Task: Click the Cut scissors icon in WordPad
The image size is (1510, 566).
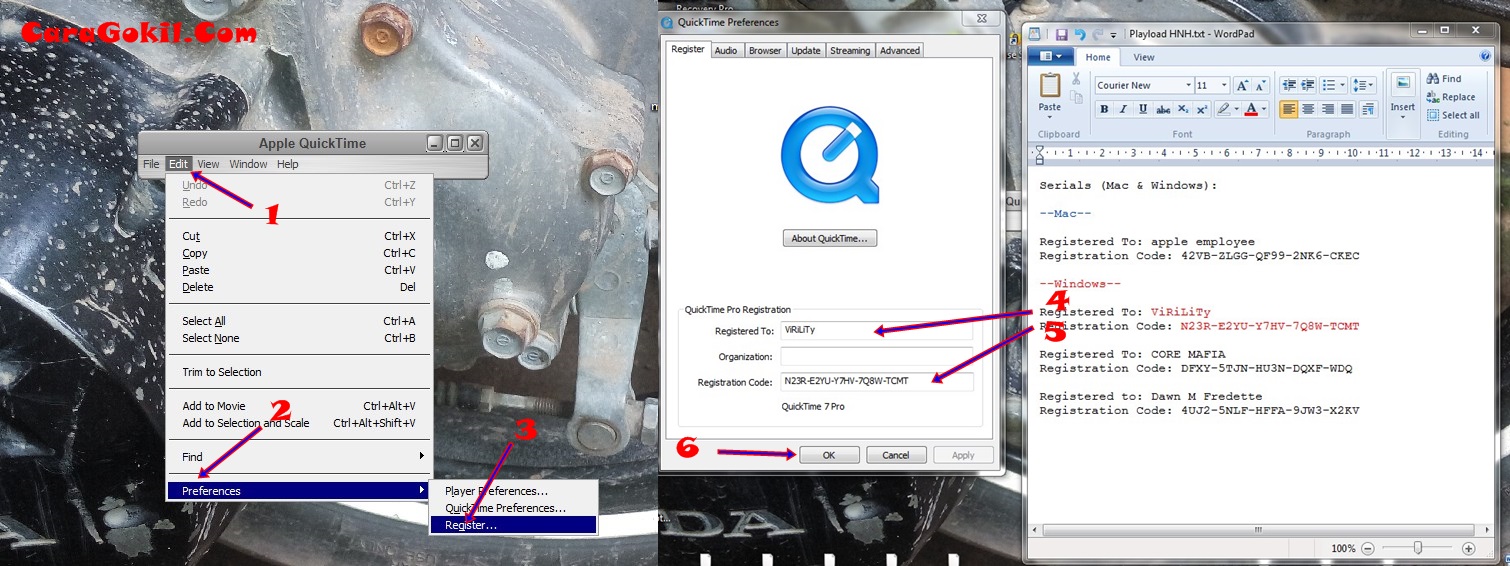Action: pyautogui.click(x=1076, y=78)
